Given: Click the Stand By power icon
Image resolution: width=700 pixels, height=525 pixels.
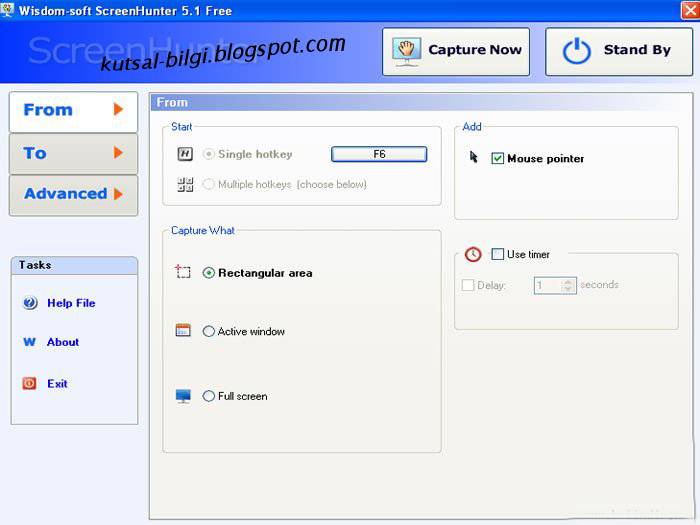Looking at the screenshot, I should pyautogui.click(x=576, y=51).
